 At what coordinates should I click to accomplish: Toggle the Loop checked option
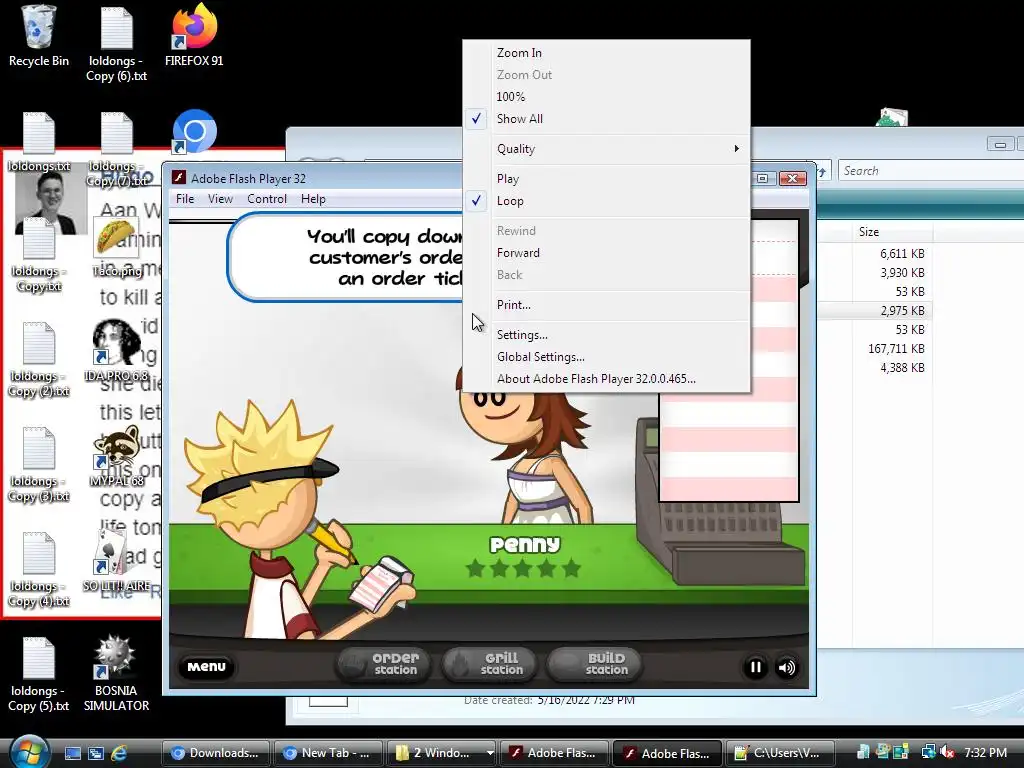(606, 201)
